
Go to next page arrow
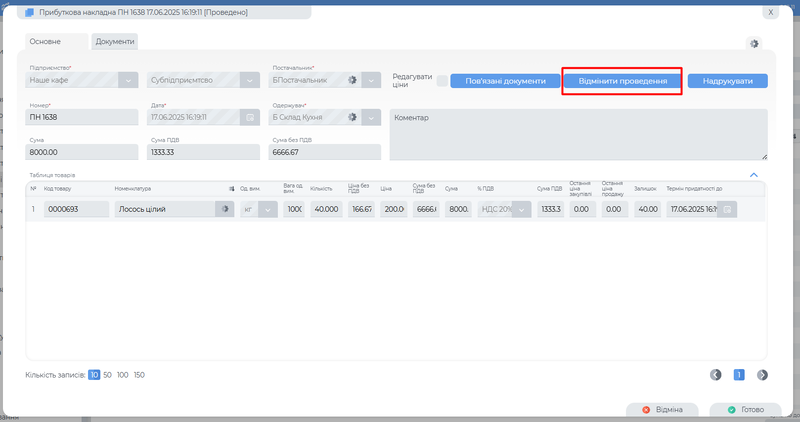762,375
